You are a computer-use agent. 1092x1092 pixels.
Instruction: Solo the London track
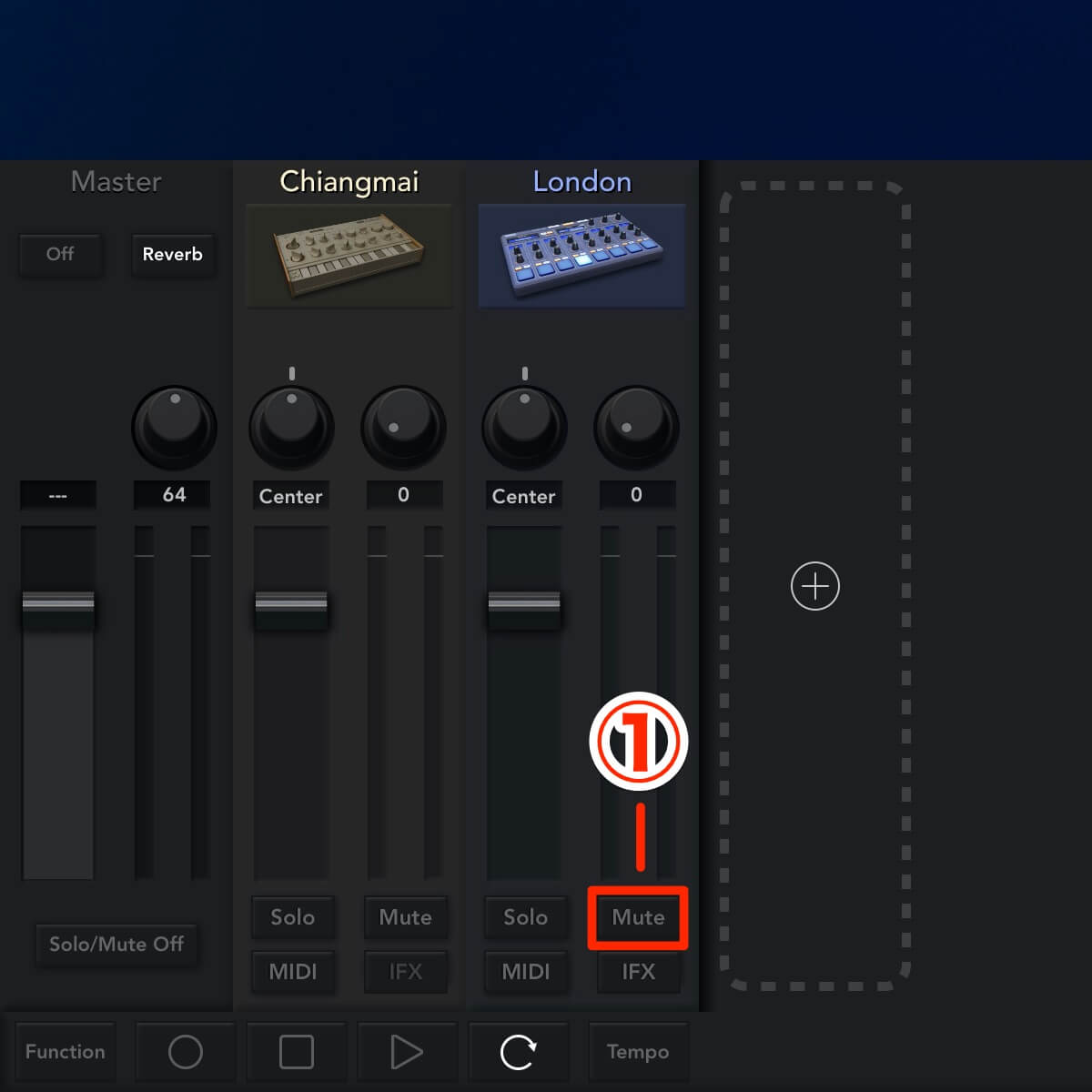[525, 917]
